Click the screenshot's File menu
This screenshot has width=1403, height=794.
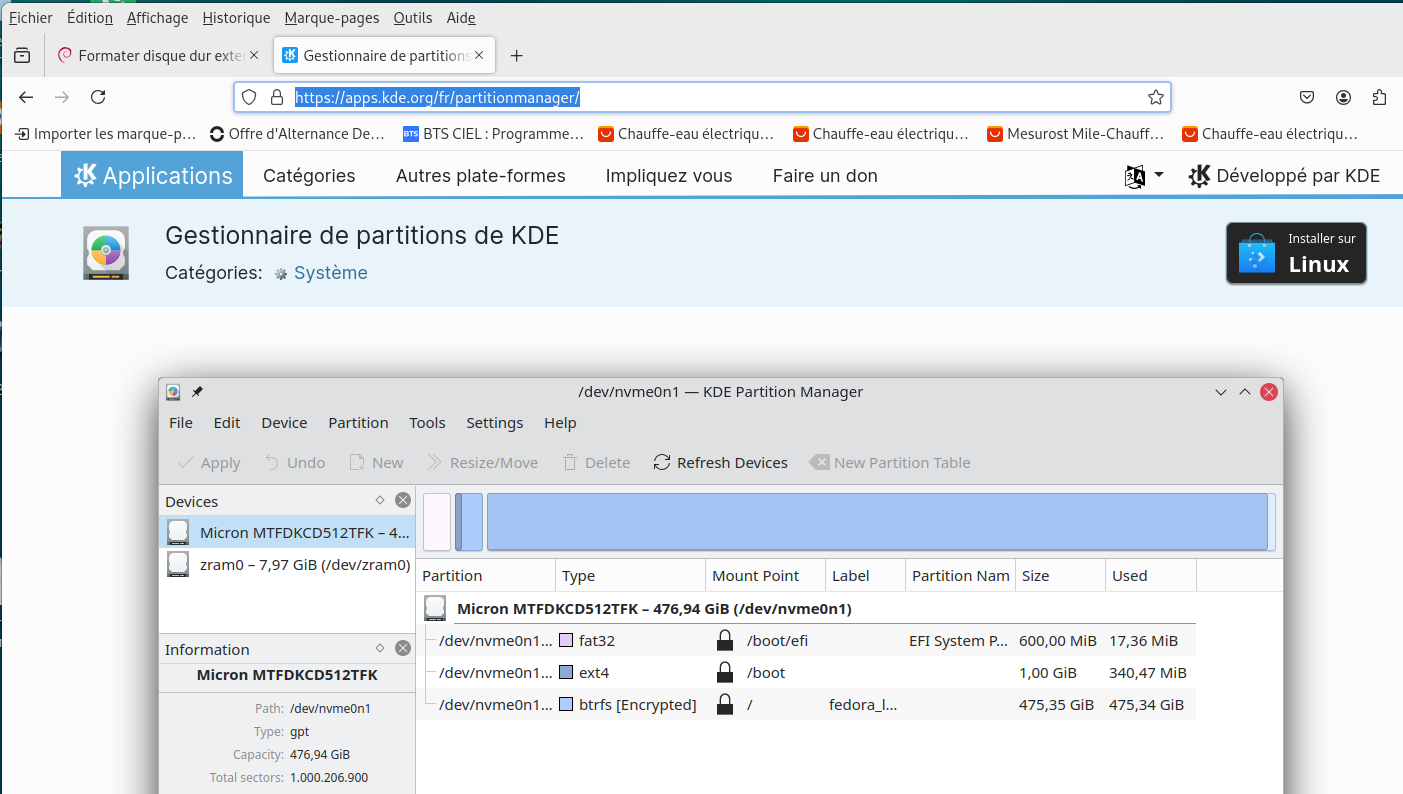coord(181,423)
